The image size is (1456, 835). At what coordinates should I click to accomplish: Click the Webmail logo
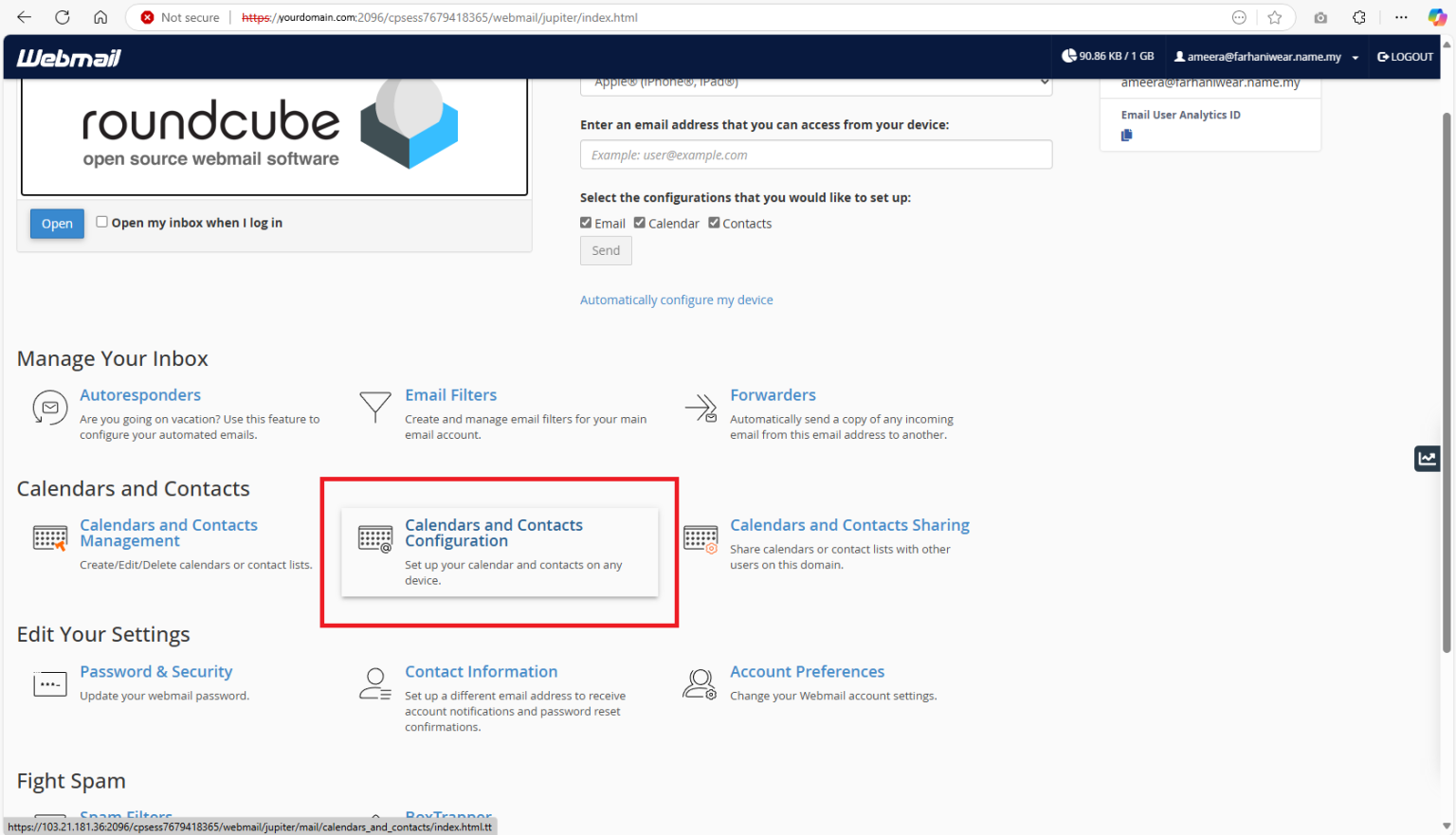click(67, 56)
